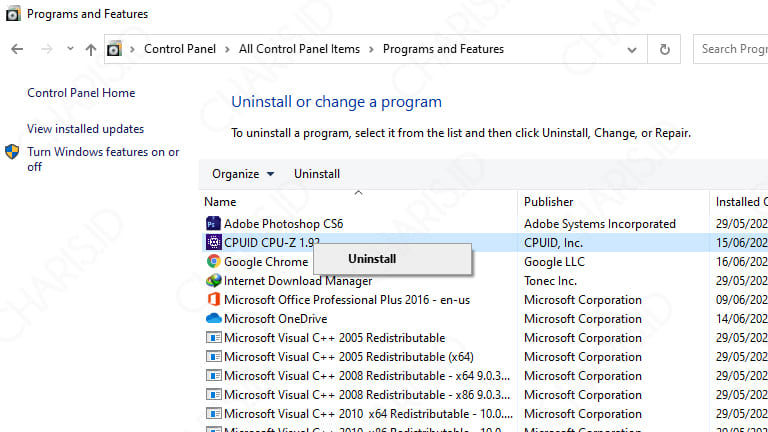Screen dimensions: 768x432
Task: Open recent locations dropdown arrow
Action: 70,49
